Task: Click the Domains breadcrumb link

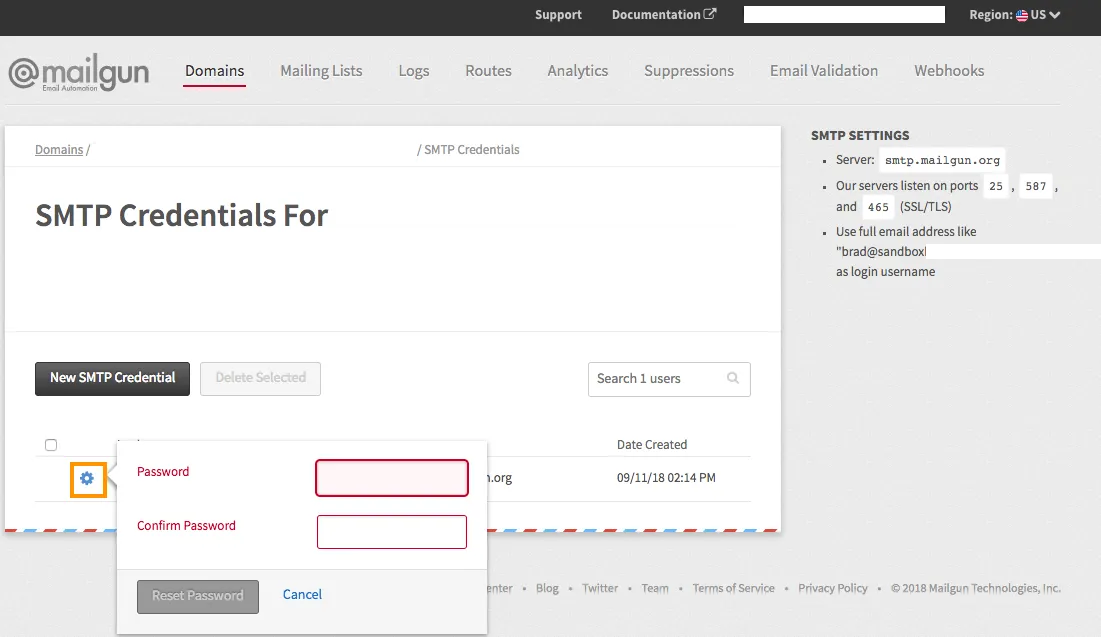Action: coord(59,150)
